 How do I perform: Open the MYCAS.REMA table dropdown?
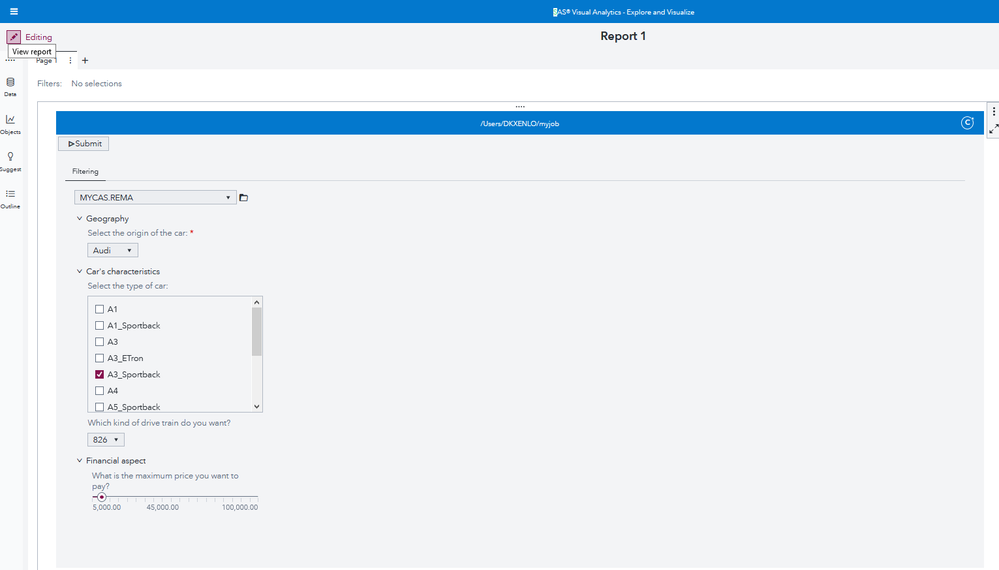(155, 197)
